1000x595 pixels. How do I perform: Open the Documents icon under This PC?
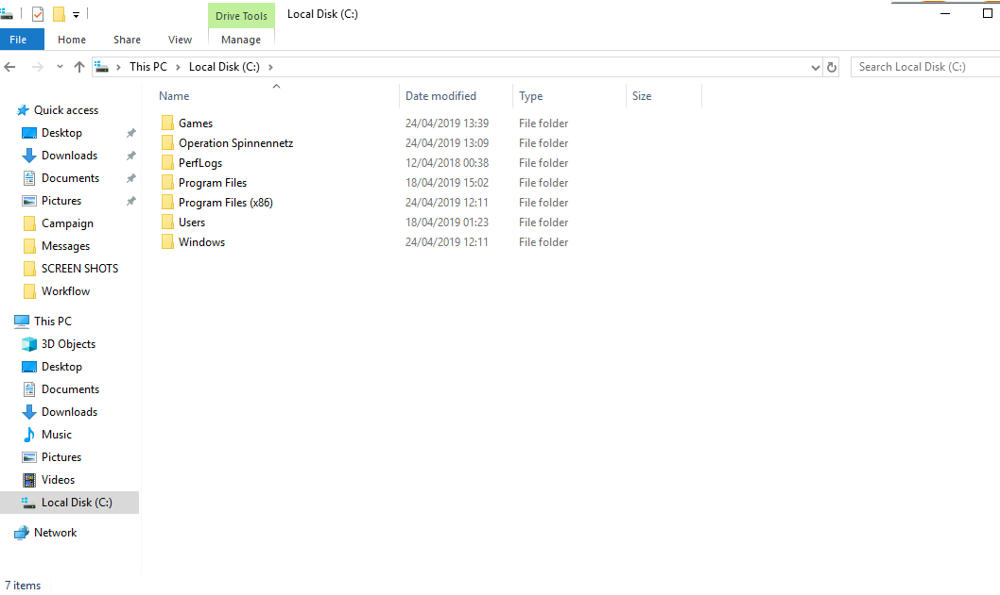(x=29, y=389)
